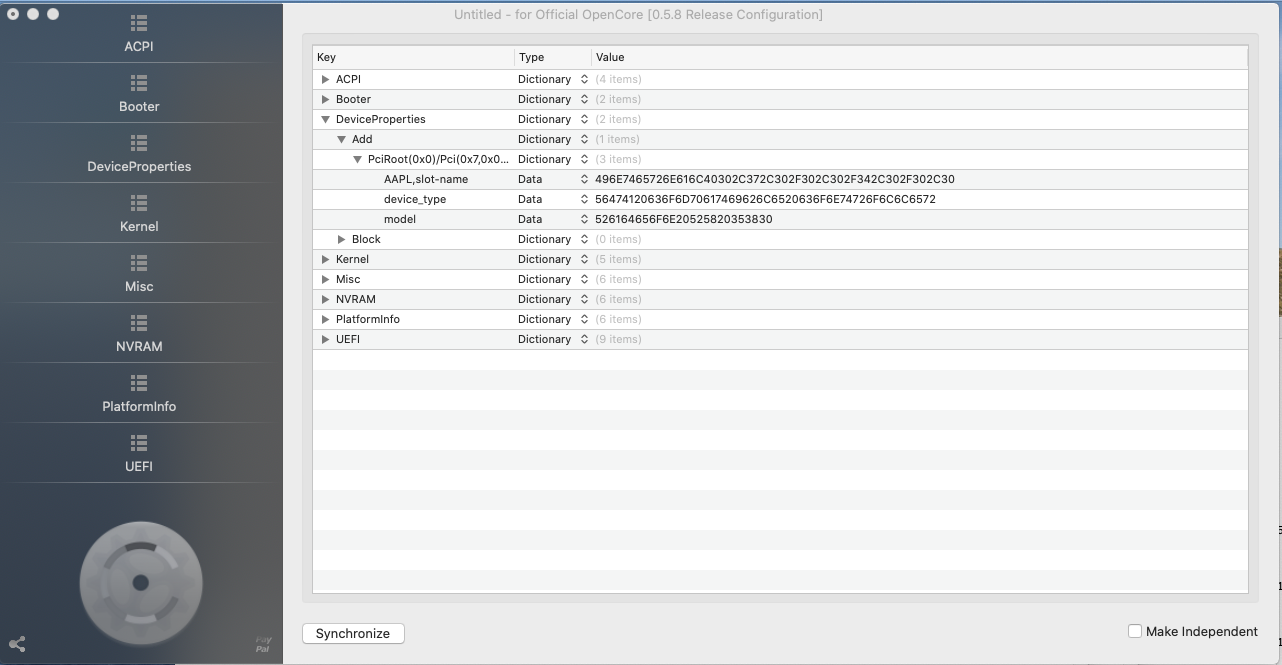Expand the NVRAM tree row

325,299
